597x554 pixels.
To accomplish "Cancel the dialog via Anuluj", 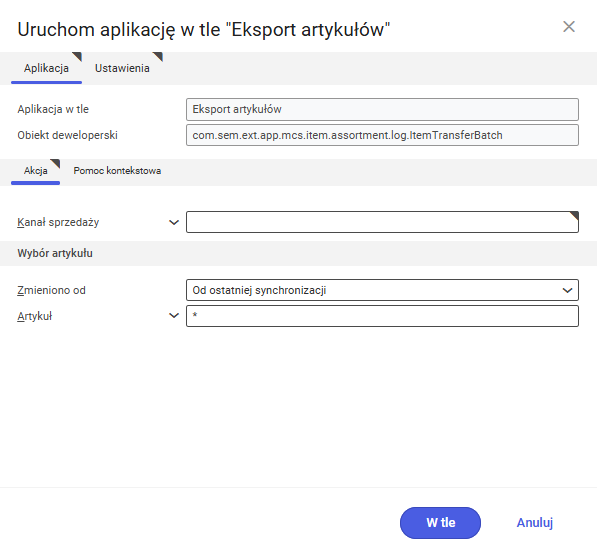I will (535, 523).
